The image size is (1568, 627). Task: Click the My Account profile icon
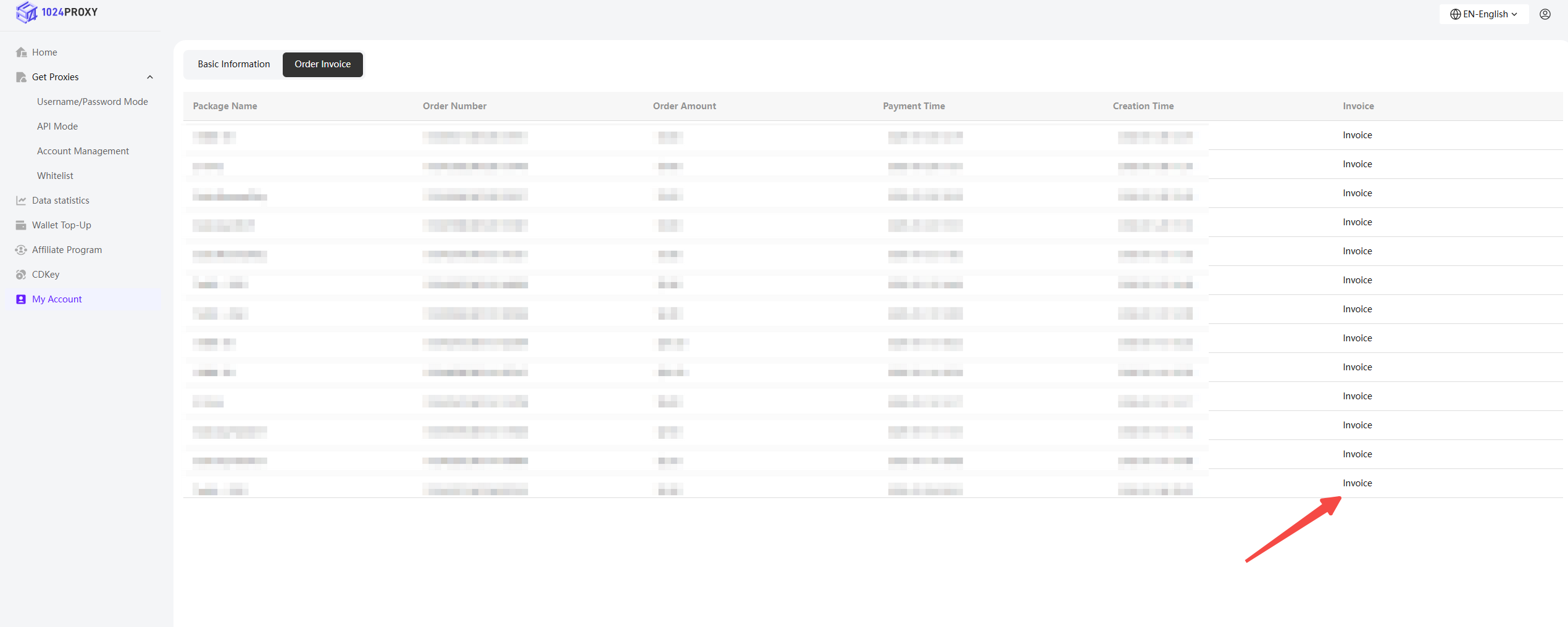(21, 299)
